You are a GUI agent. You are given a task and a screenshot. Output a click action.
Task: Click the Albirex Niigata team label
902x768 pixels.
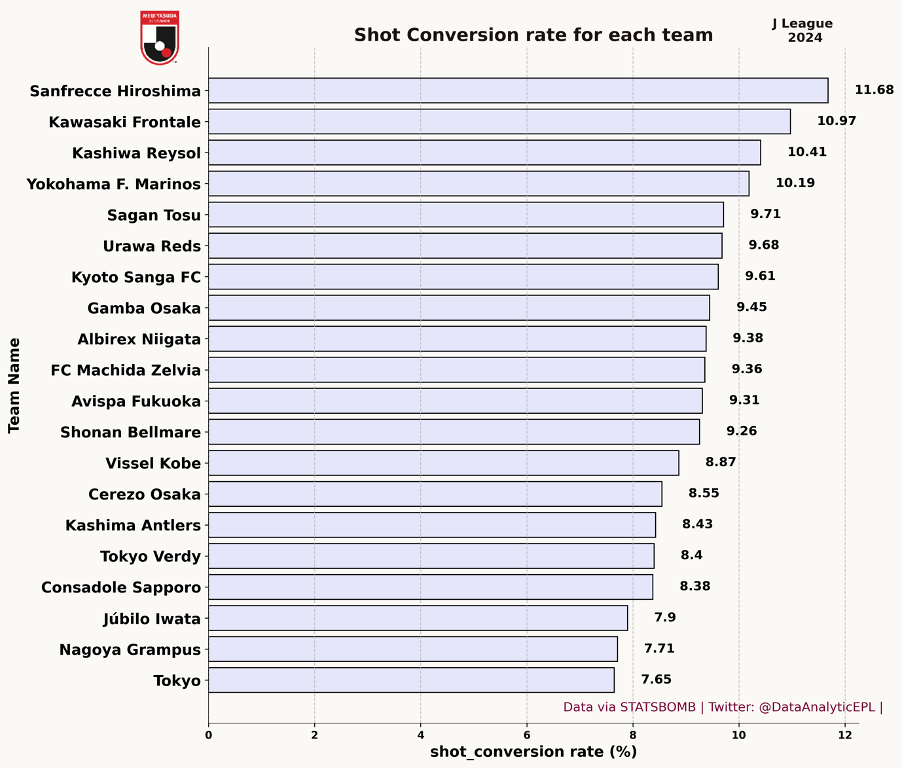click(x=139, y=339)
